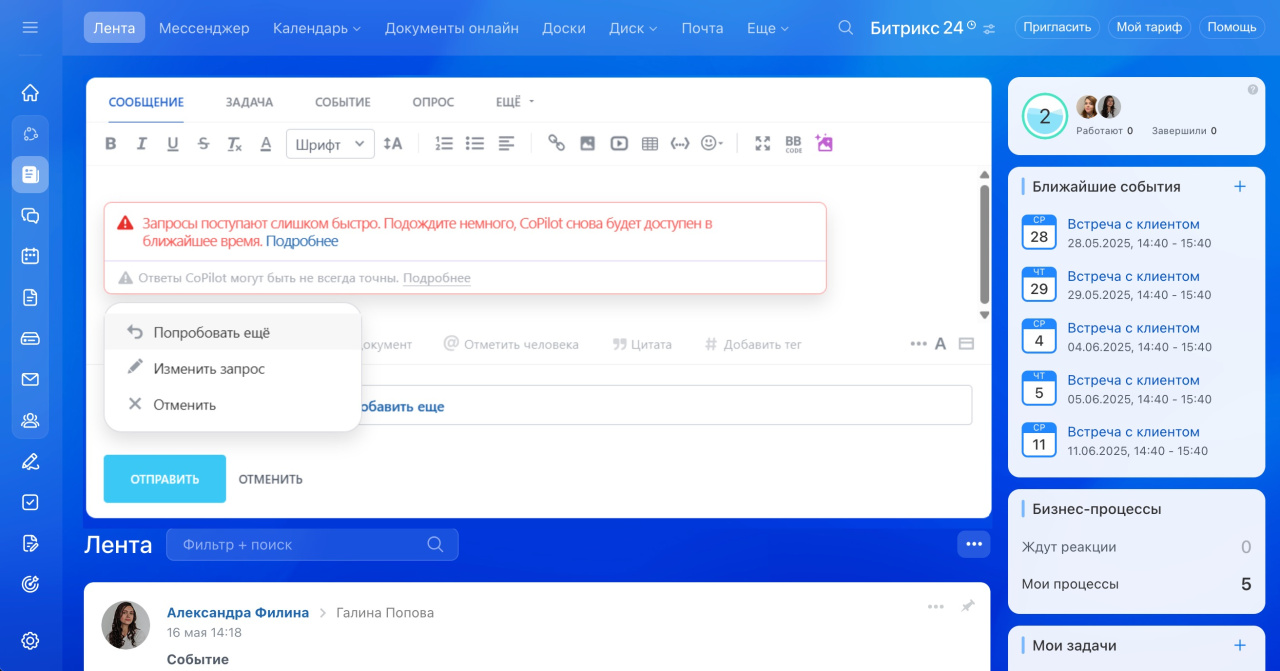Expand the Календарь menu in the top bar
This screenshot has height=671, width=1280.
click(316, 28)
